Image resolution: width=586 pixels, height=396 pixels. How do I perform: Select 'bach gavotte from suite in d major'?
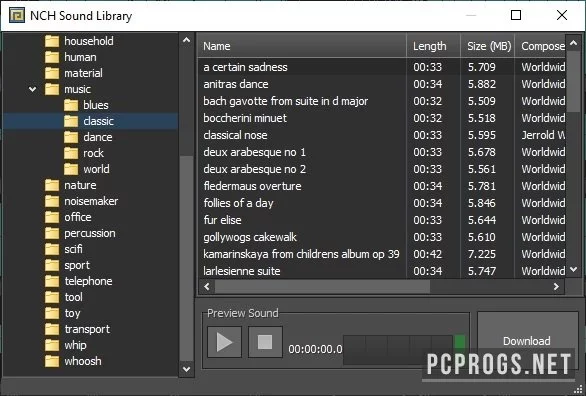[381, 101]
